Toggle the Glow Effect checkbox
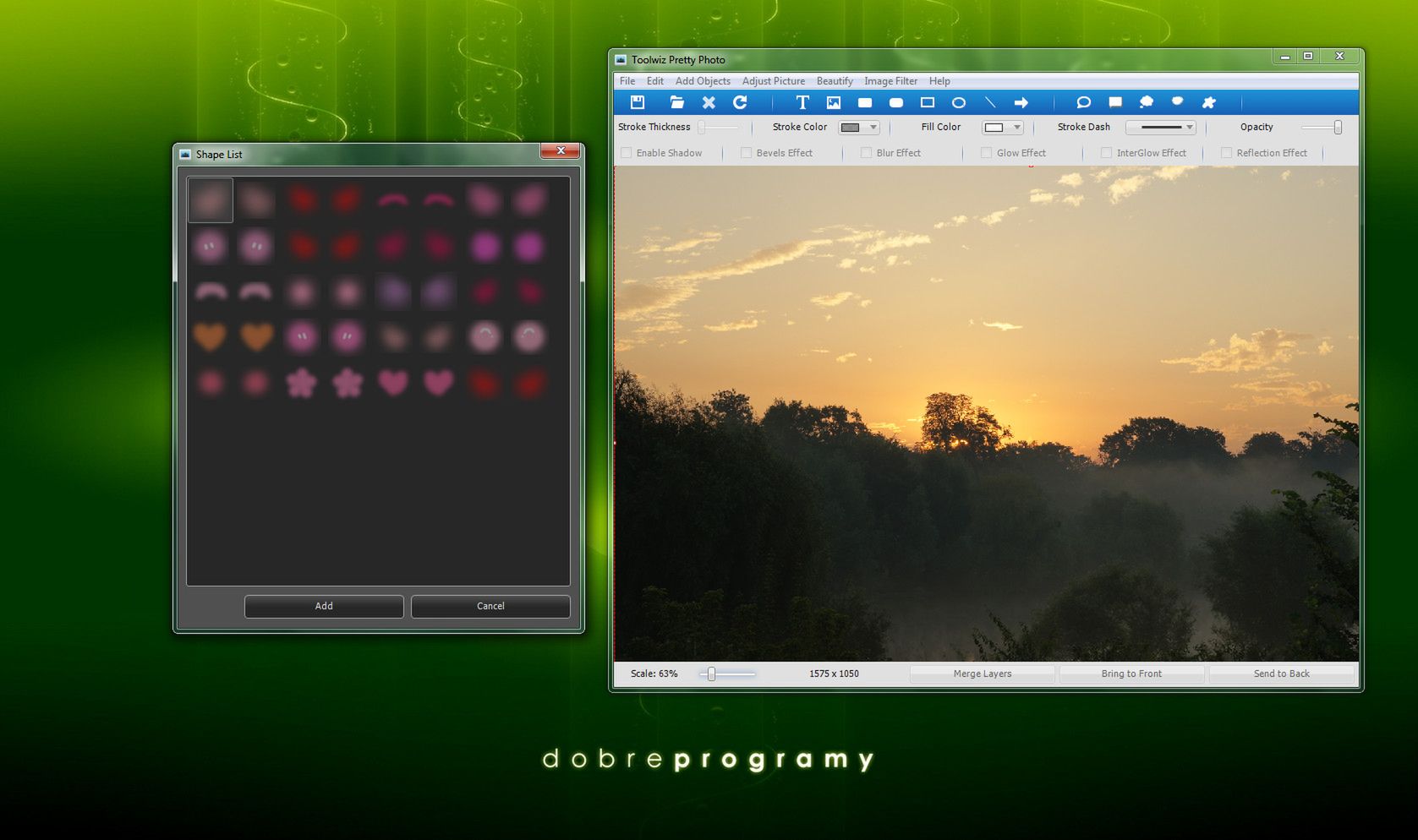Viewport: 1418px width, 840px height. click(987, 153)
